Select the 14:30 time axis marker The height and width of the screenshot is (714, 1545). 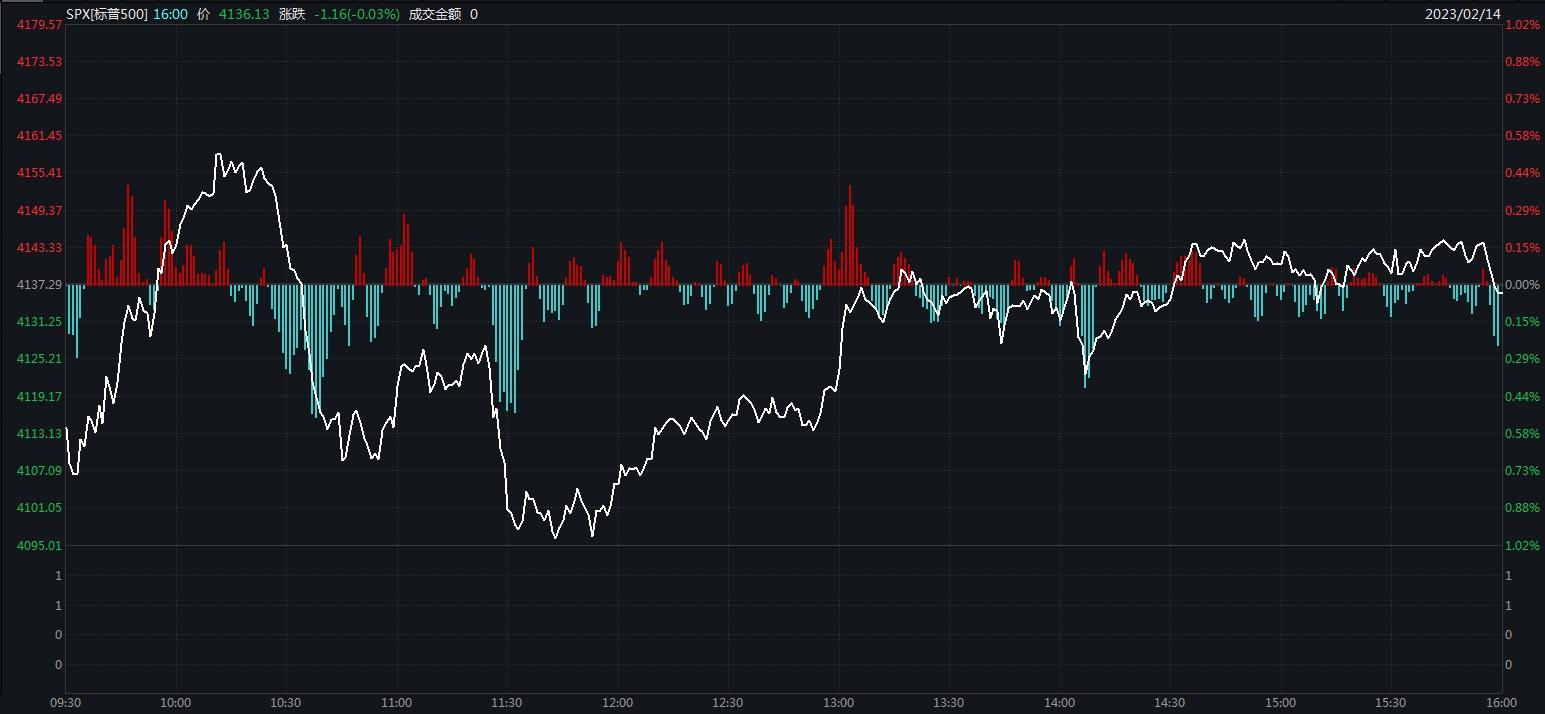pyautogui.click(x=1169, y=703)
